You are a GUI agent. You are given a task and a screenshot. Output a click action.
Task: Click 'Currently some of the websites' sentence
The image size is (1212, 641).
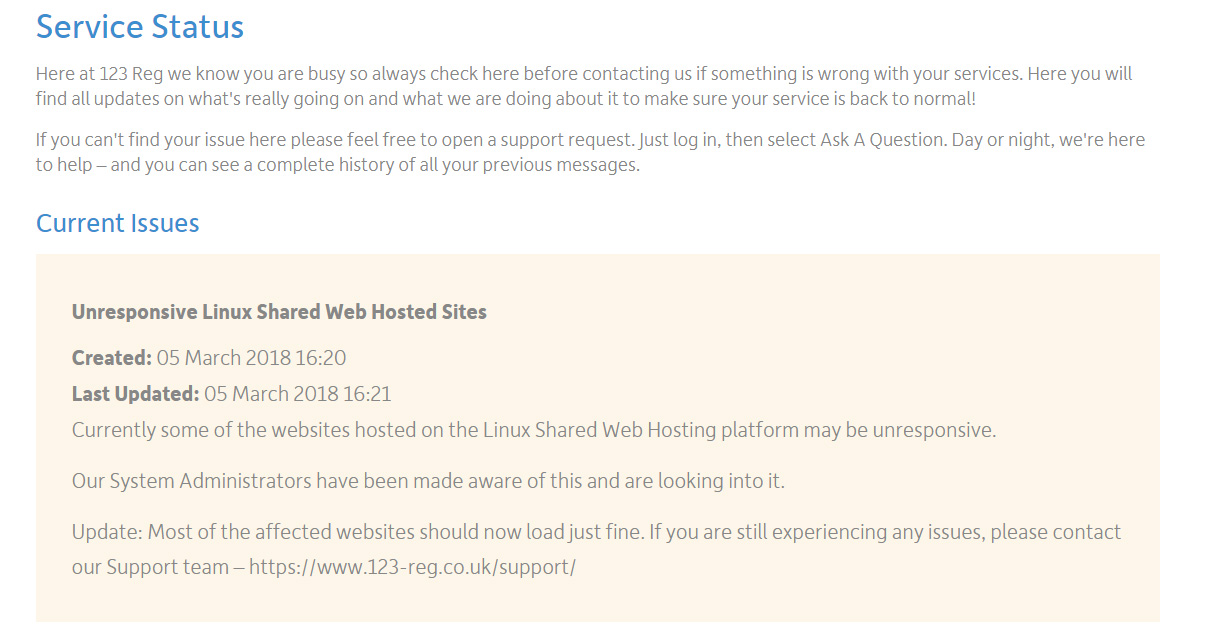click(x=534, y=430)
